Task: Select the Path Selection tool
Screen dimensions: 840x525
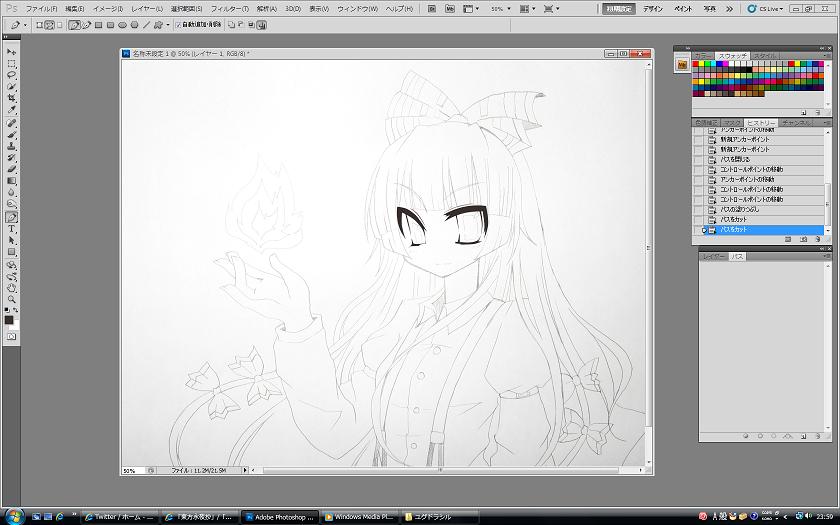Action: (x=11, y=241)
